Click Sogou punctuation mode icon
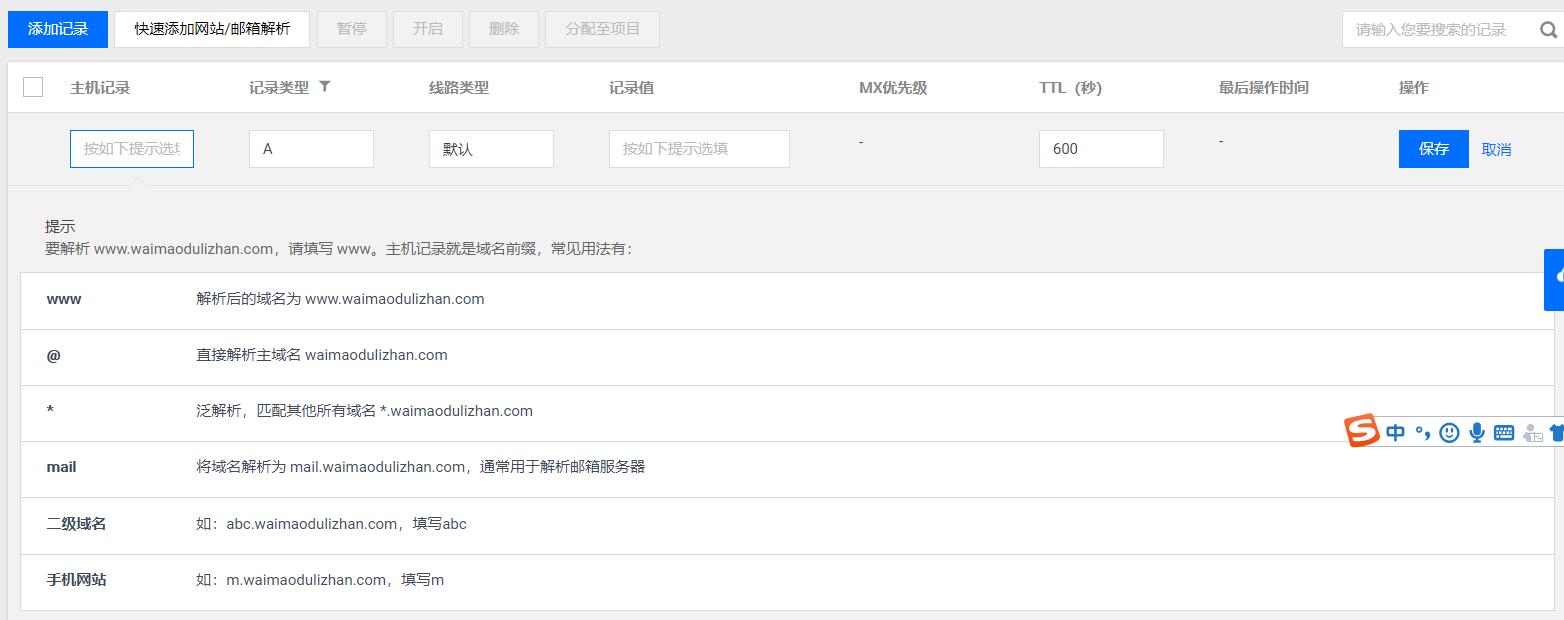This screenshot has width=1564, height=620. (1422, 432)
